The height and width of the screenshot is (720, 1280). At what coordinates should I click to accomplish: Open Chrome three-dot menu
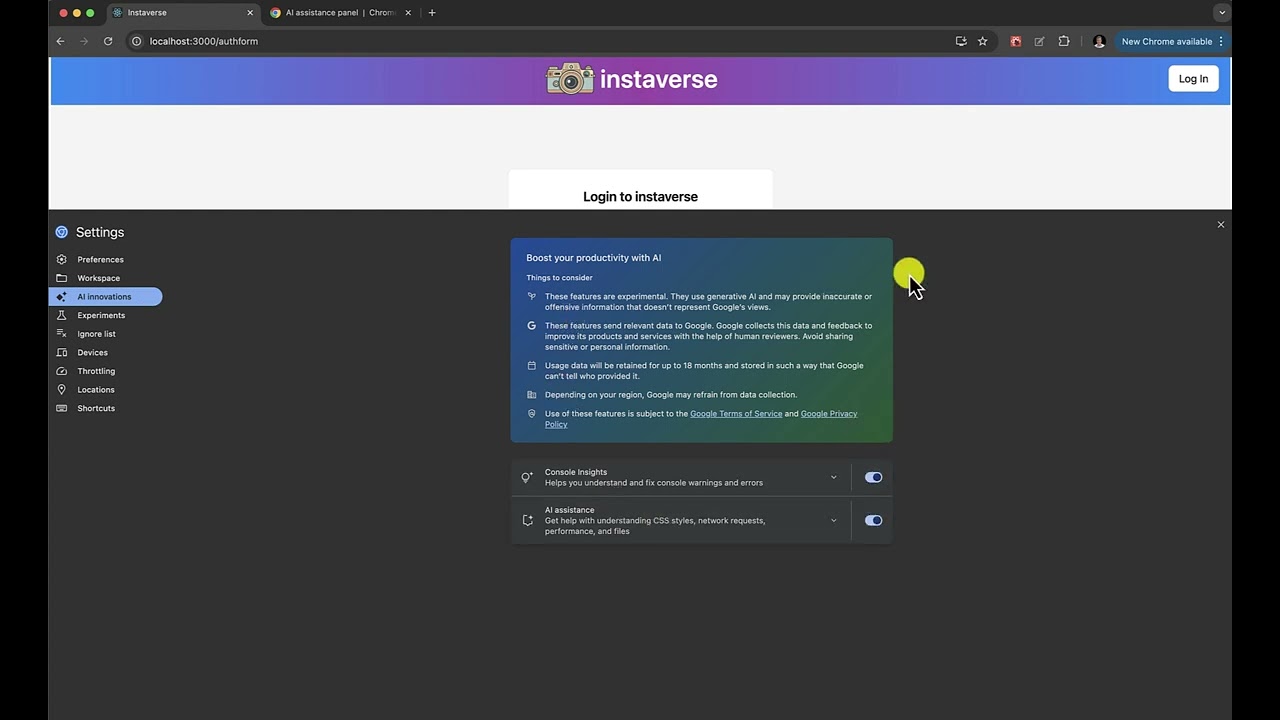point(1221,41)
